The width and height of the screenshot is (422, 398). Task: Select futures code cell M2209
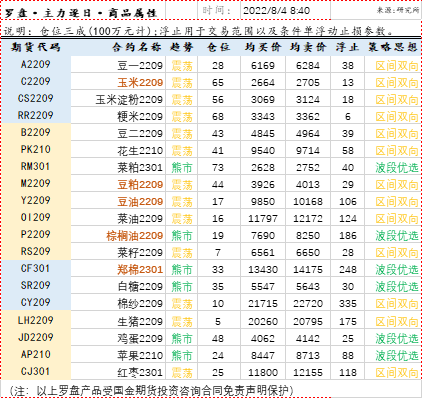[35, 183]
